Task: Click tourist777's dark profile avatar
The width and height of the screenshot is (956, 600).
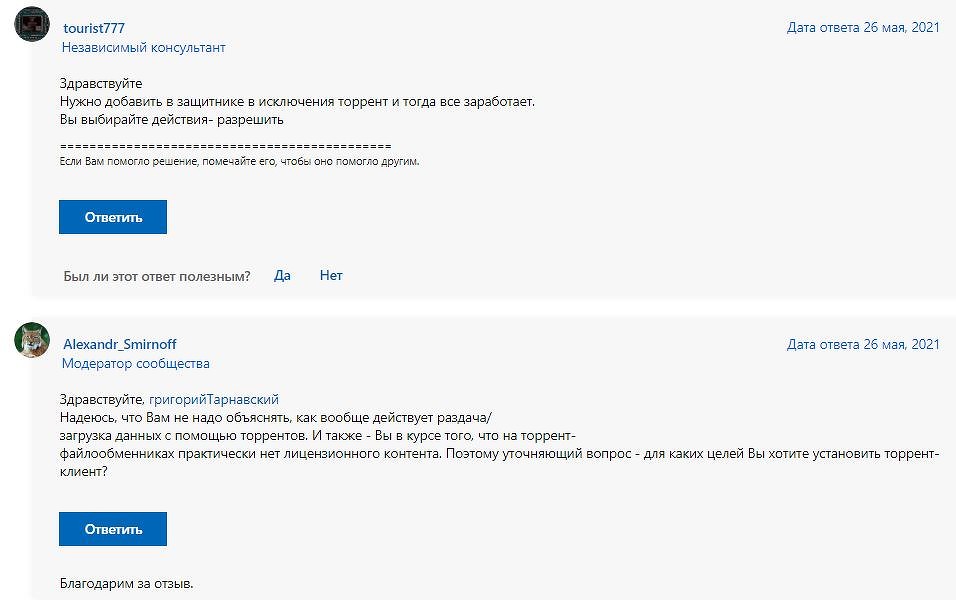Action: [x=32, y=24]
